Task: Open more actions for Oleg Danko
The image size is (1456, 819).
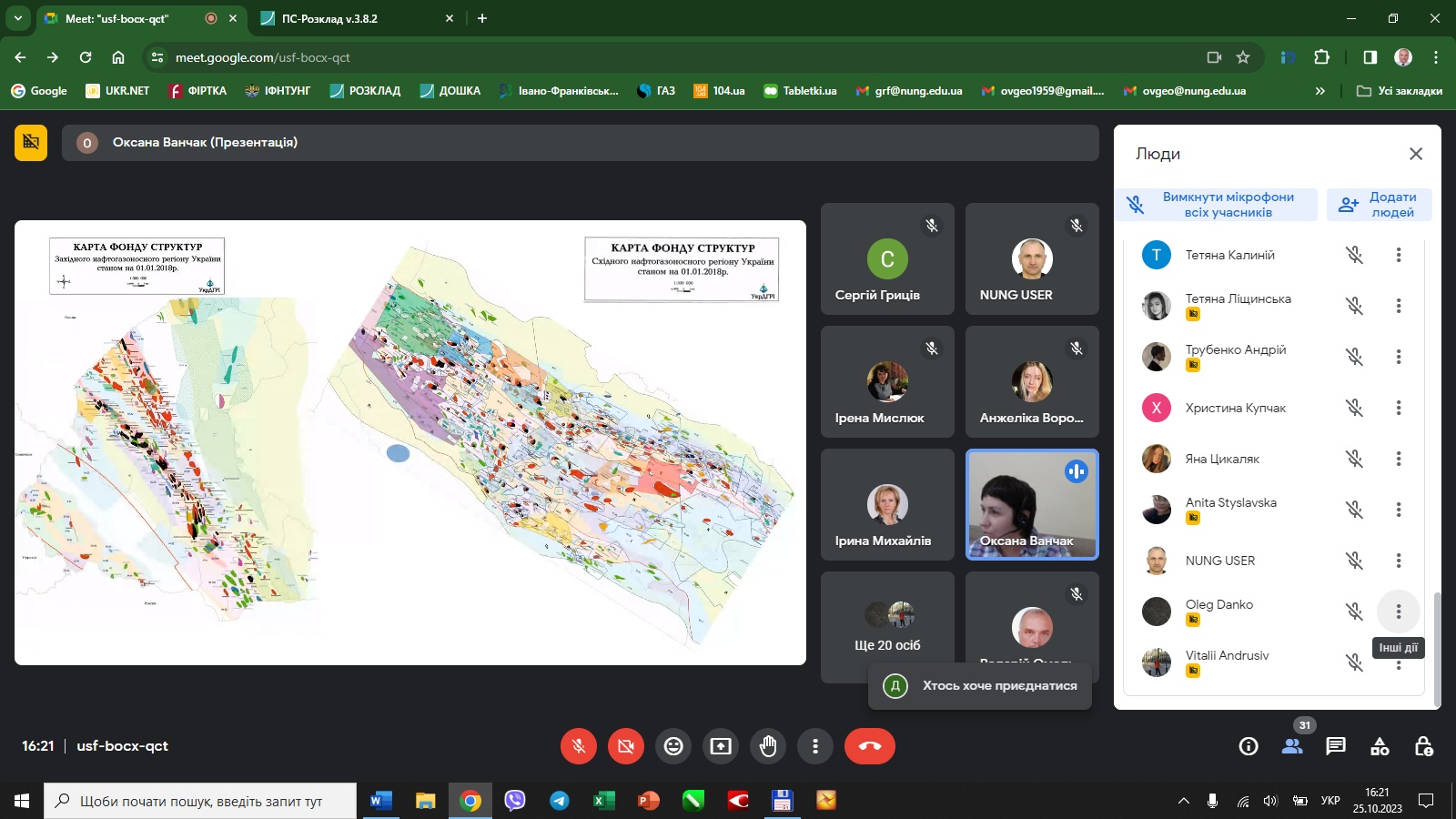Action: pos(1398,612)
